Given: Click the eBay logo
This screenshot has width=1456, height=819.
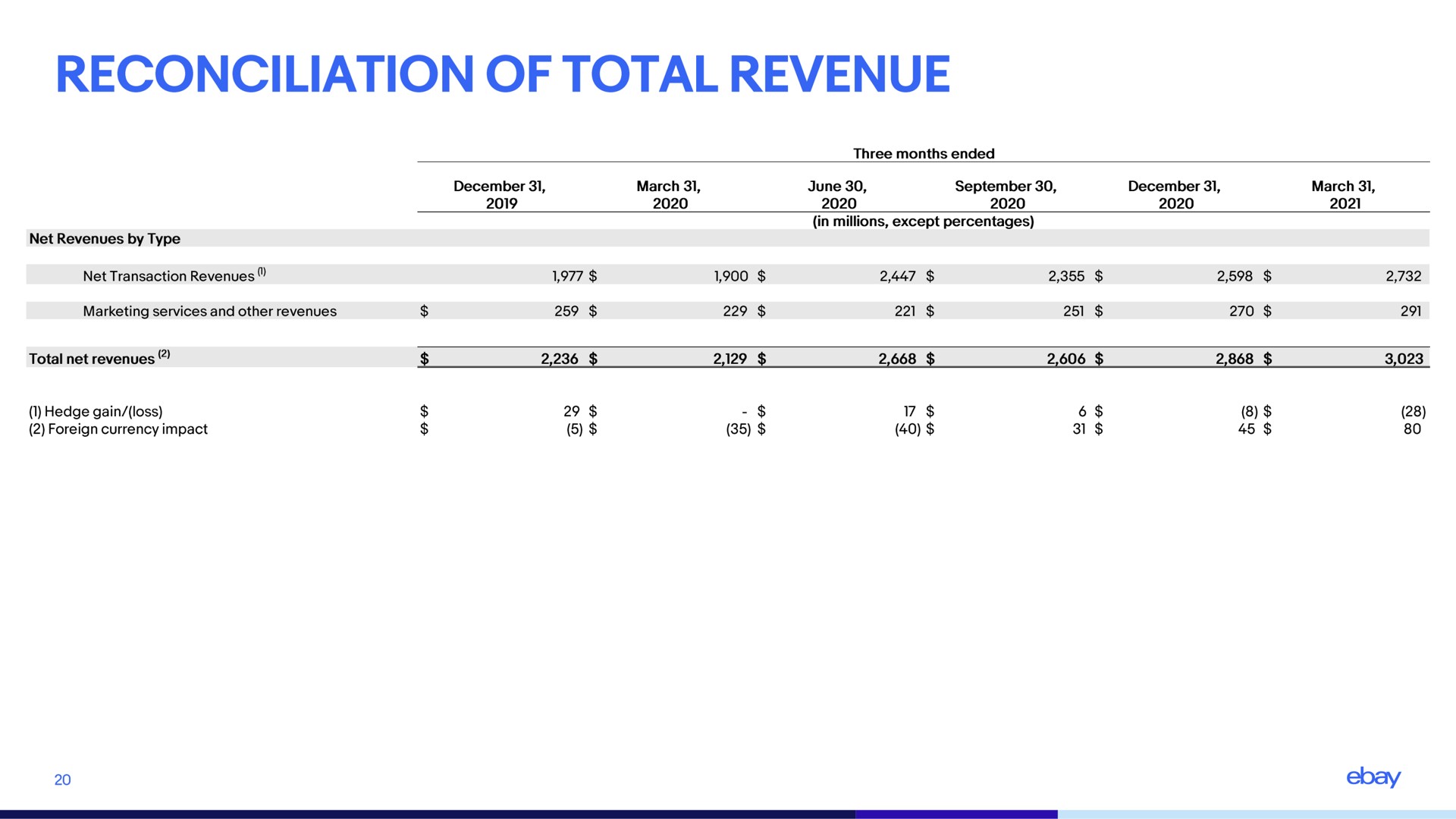Looking at the screenshot, I should coord(1373,777).
